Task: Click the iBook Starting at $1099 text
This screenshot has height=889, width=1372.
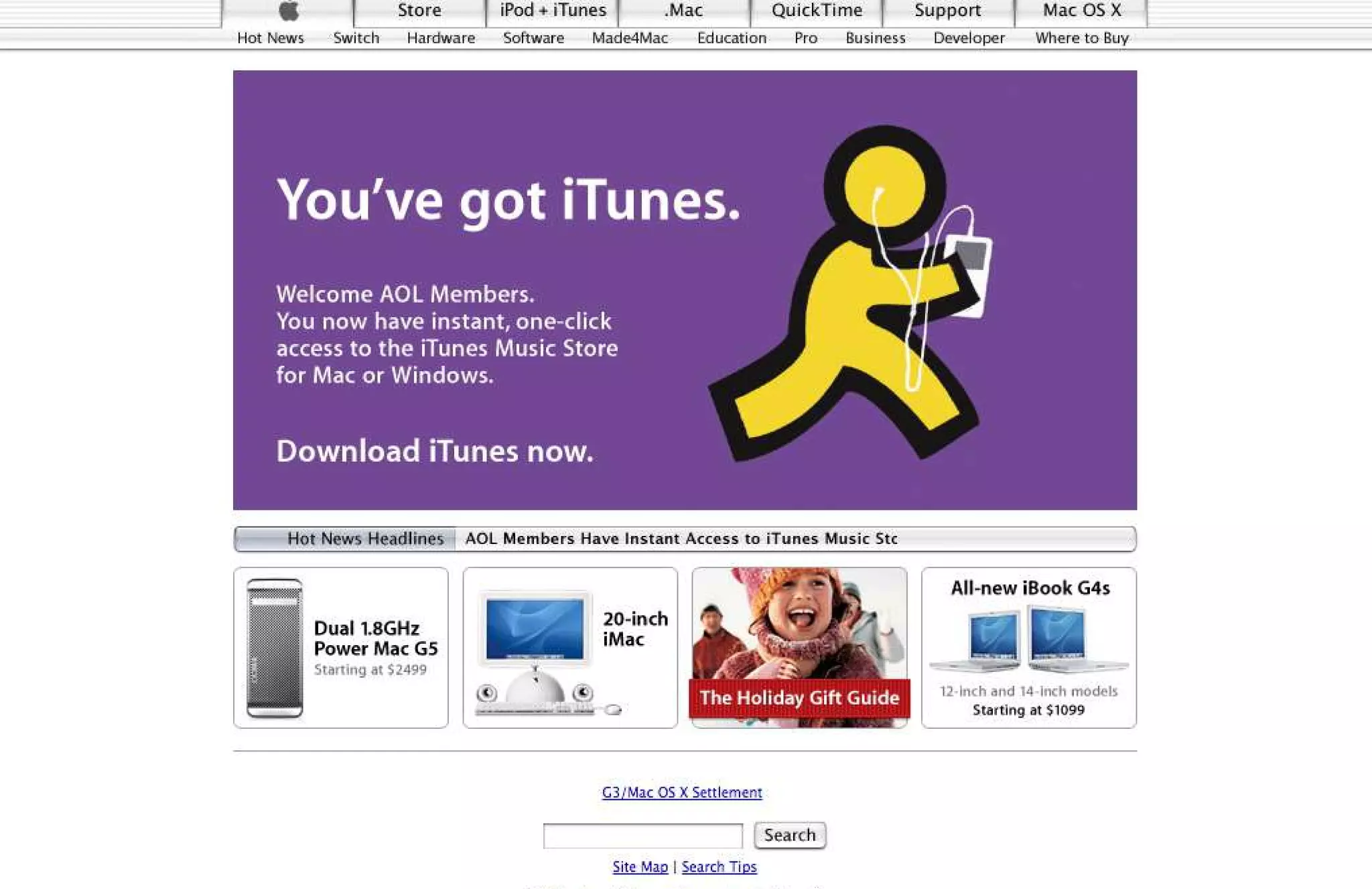Action: pos(1028,710)
